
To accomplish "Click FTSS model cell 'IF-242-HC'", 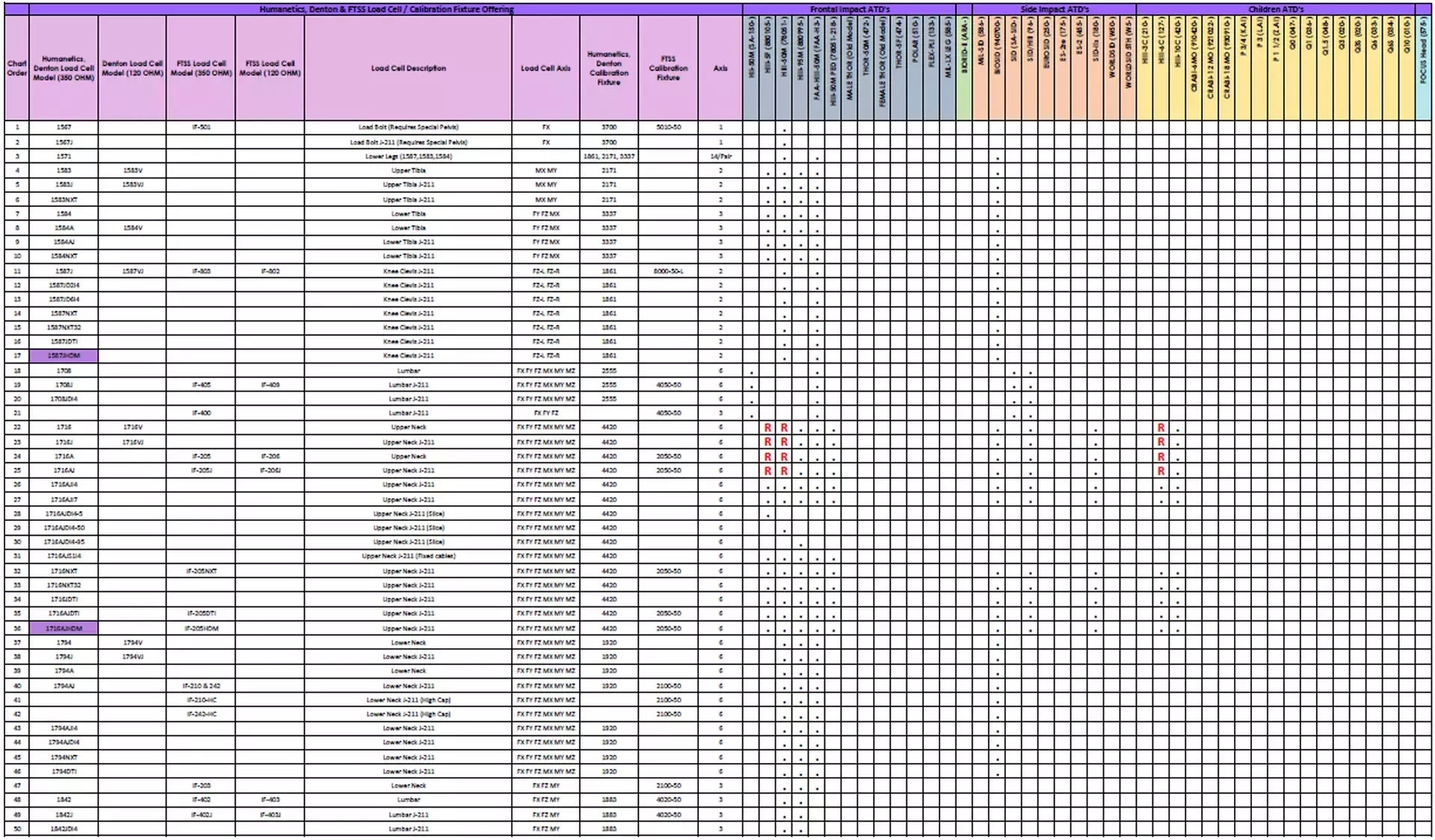I will point(201,714).
